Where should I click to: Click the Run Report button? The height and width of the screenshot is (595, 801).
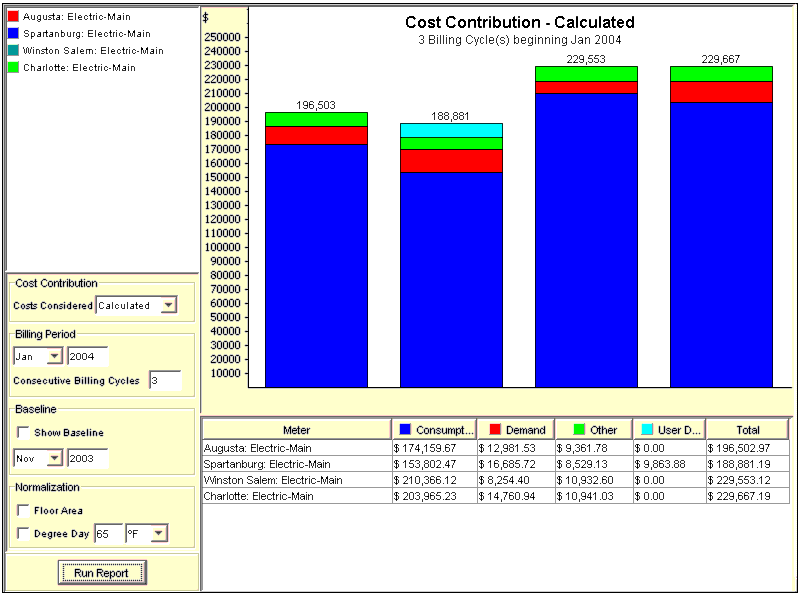point(103,573)
